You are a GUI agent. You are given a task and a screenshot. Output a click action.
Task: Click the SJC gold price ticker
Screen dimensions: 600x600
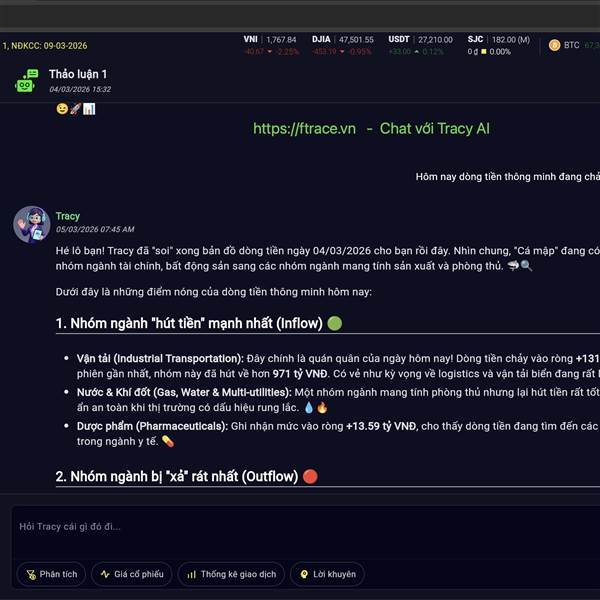click(499, 45)
